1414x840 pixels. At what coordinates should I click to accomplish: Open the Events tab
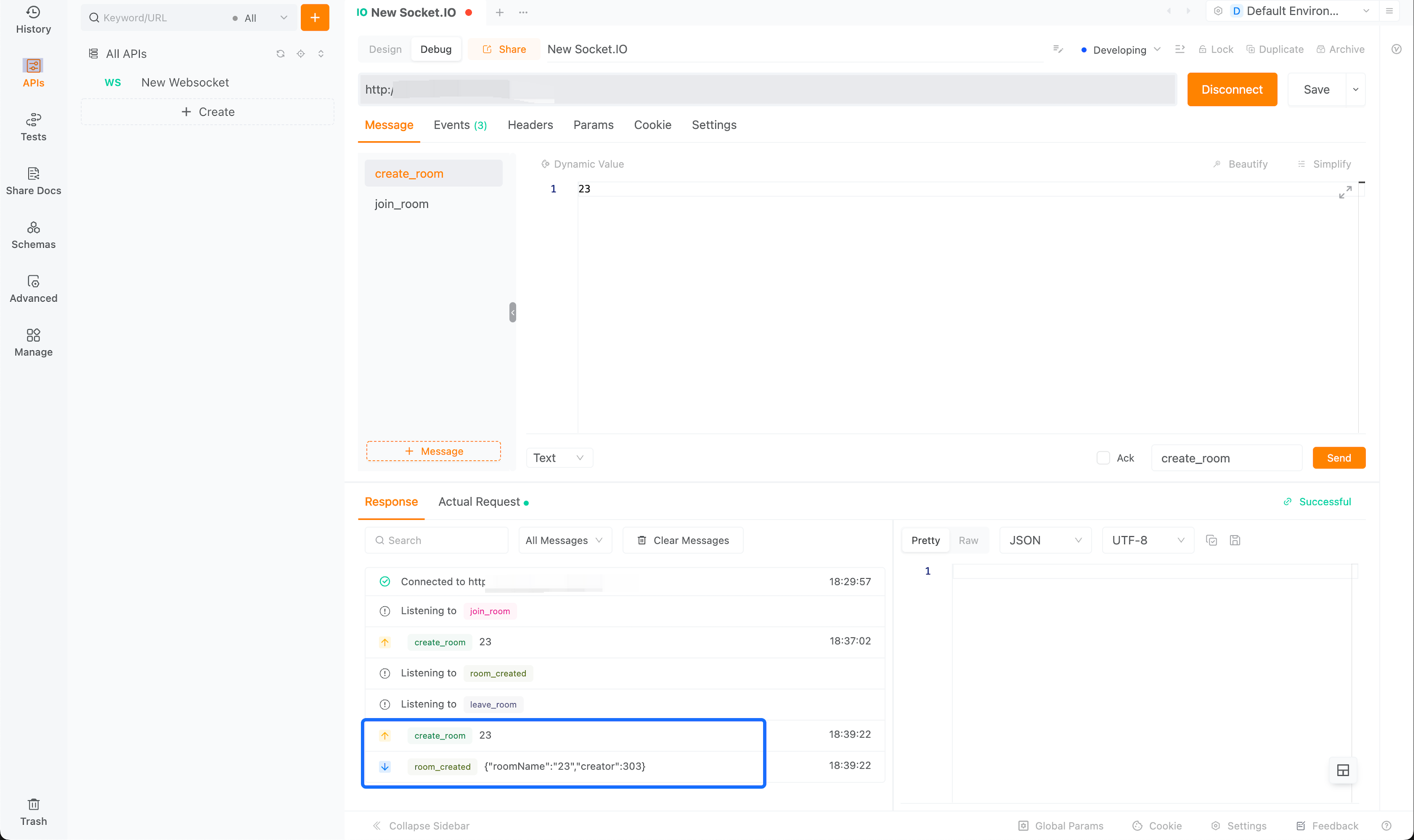point(460,125)
